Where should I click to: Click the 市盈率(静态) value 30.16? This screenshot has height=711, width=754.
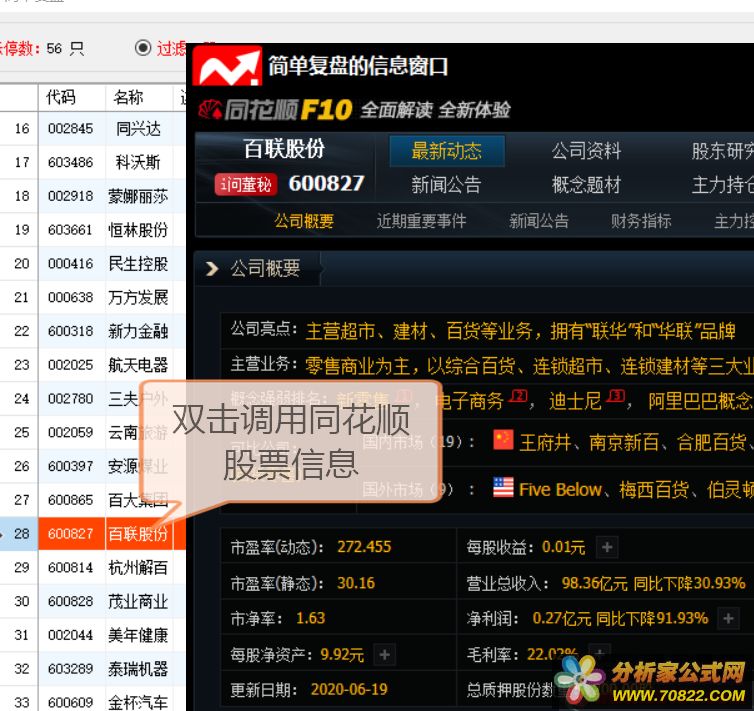[x=356, y=583]
